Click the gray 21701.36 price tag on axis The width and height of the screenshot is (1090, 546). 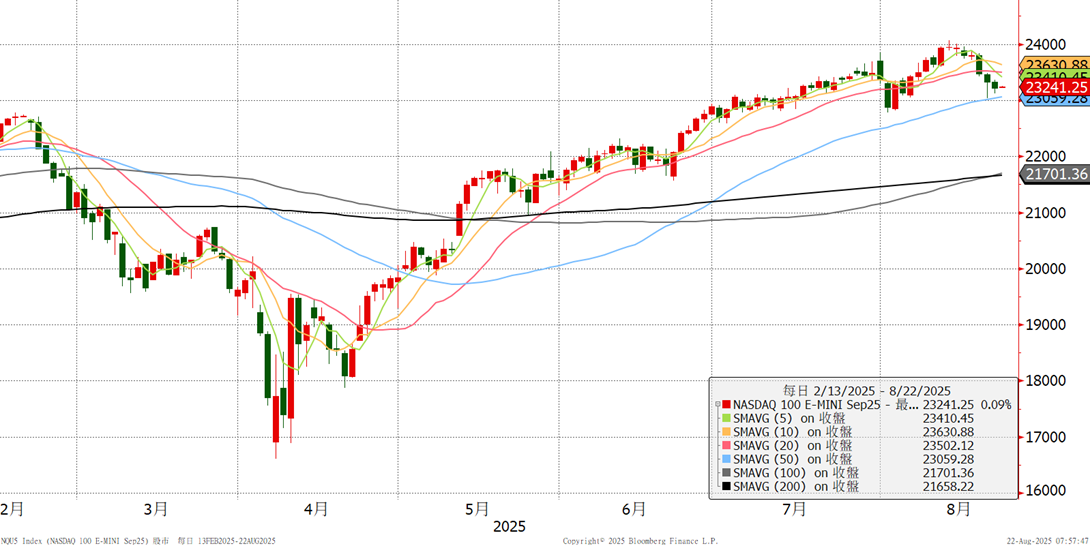point(1055,174)
